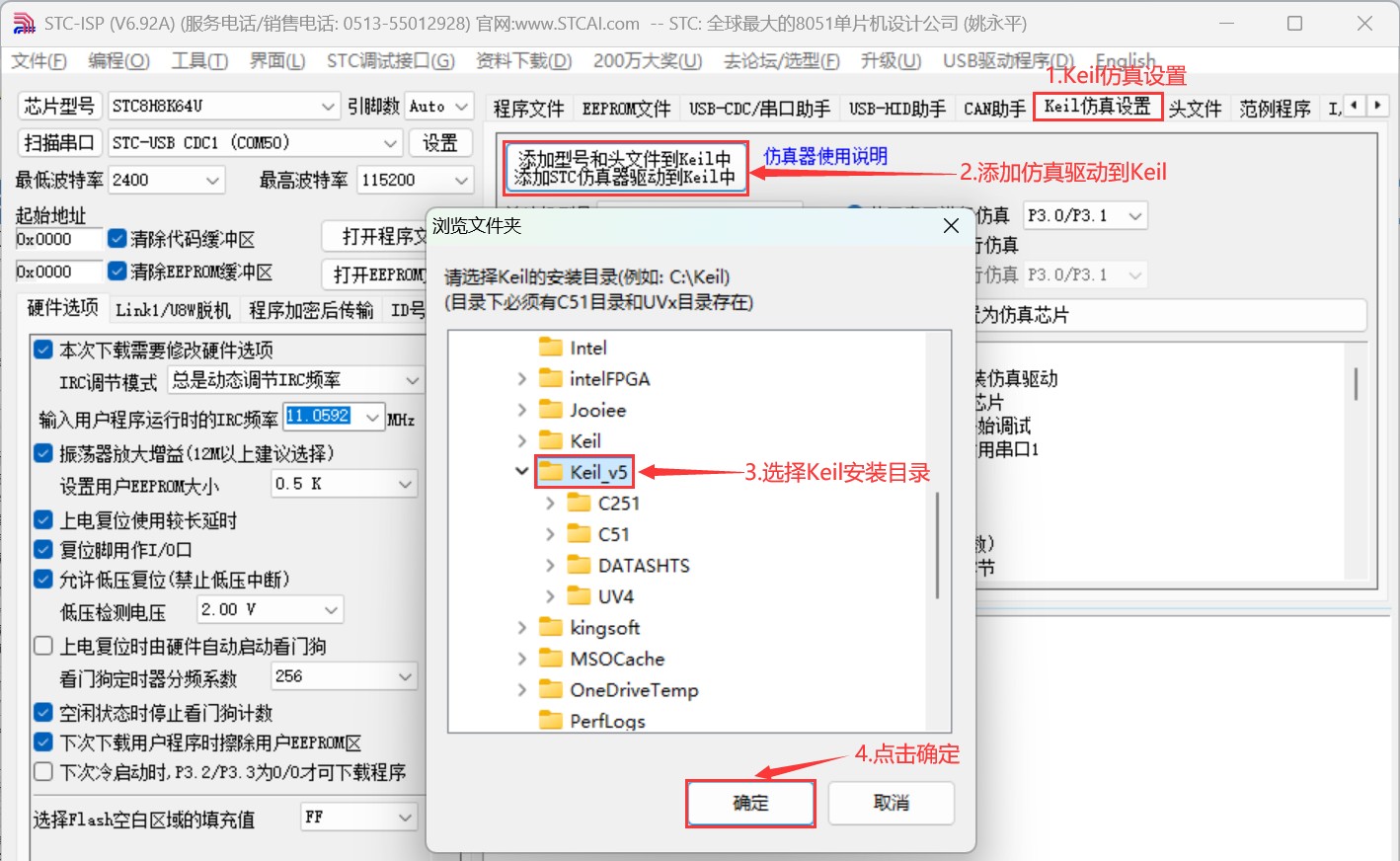Select the Keil_v5 folder icon

coord(551,472)
